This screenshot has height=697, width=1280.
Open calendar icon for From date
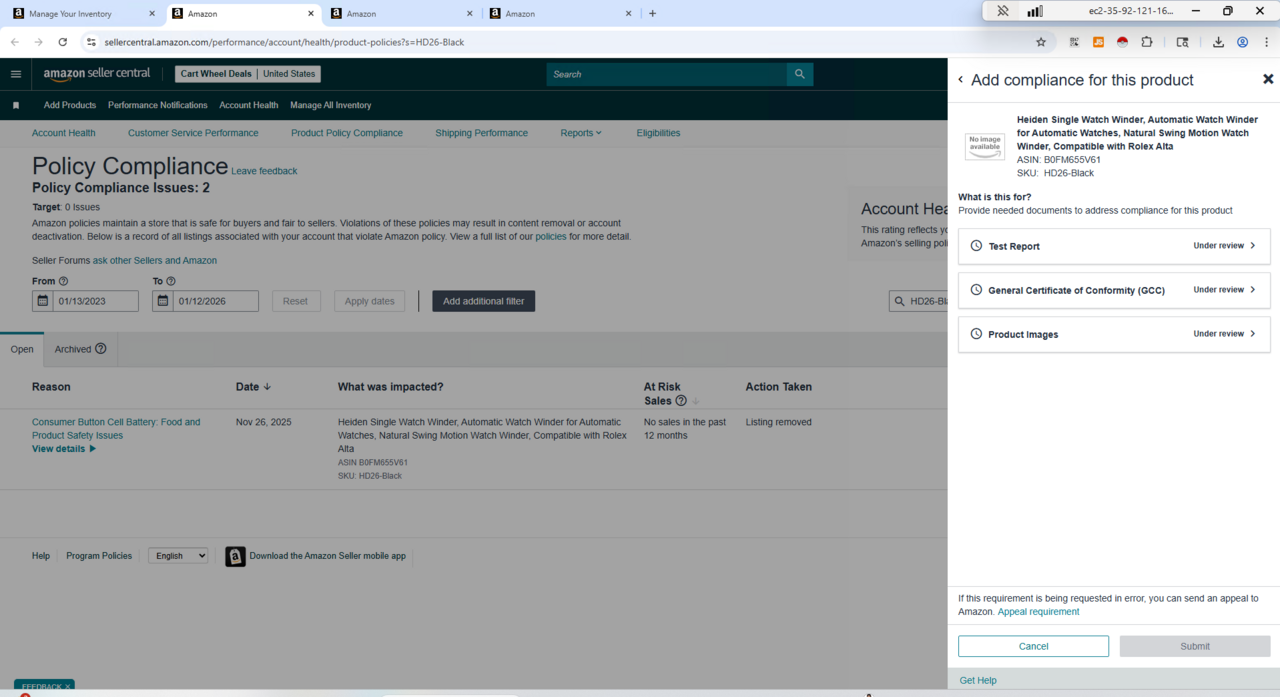tap(43, 301)
